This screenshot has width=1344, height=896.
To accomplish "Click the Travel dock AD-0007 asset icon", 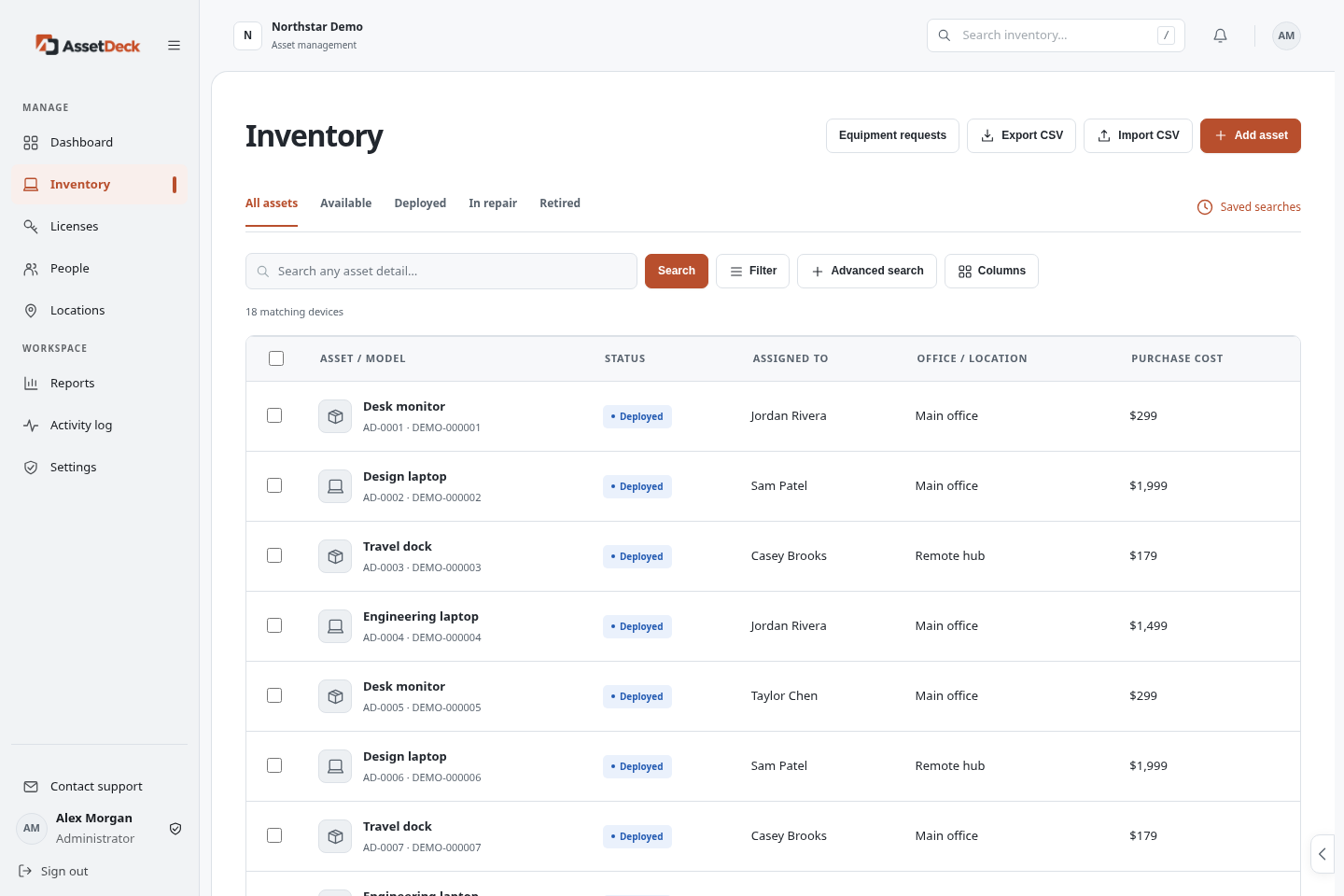I will pos(335,836).
